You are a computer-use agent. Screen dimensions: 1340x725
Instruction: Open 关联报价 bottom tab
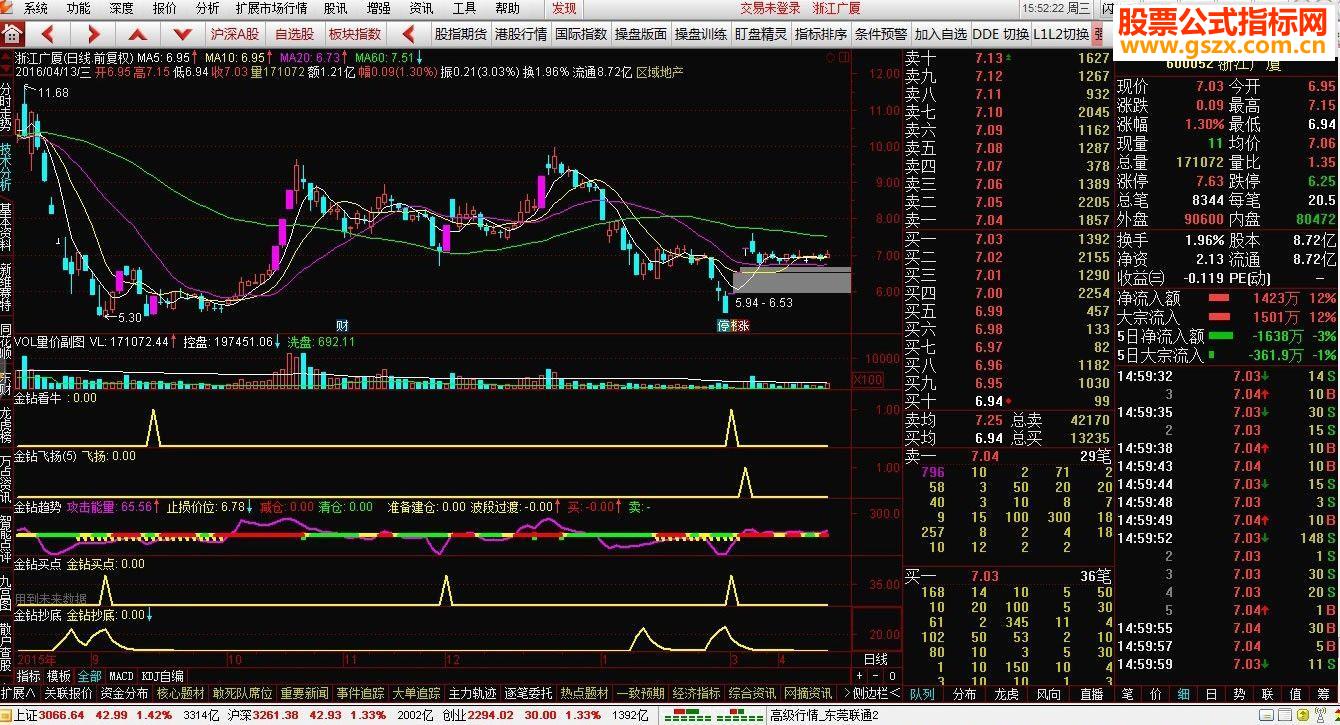(x=68, y=693)
